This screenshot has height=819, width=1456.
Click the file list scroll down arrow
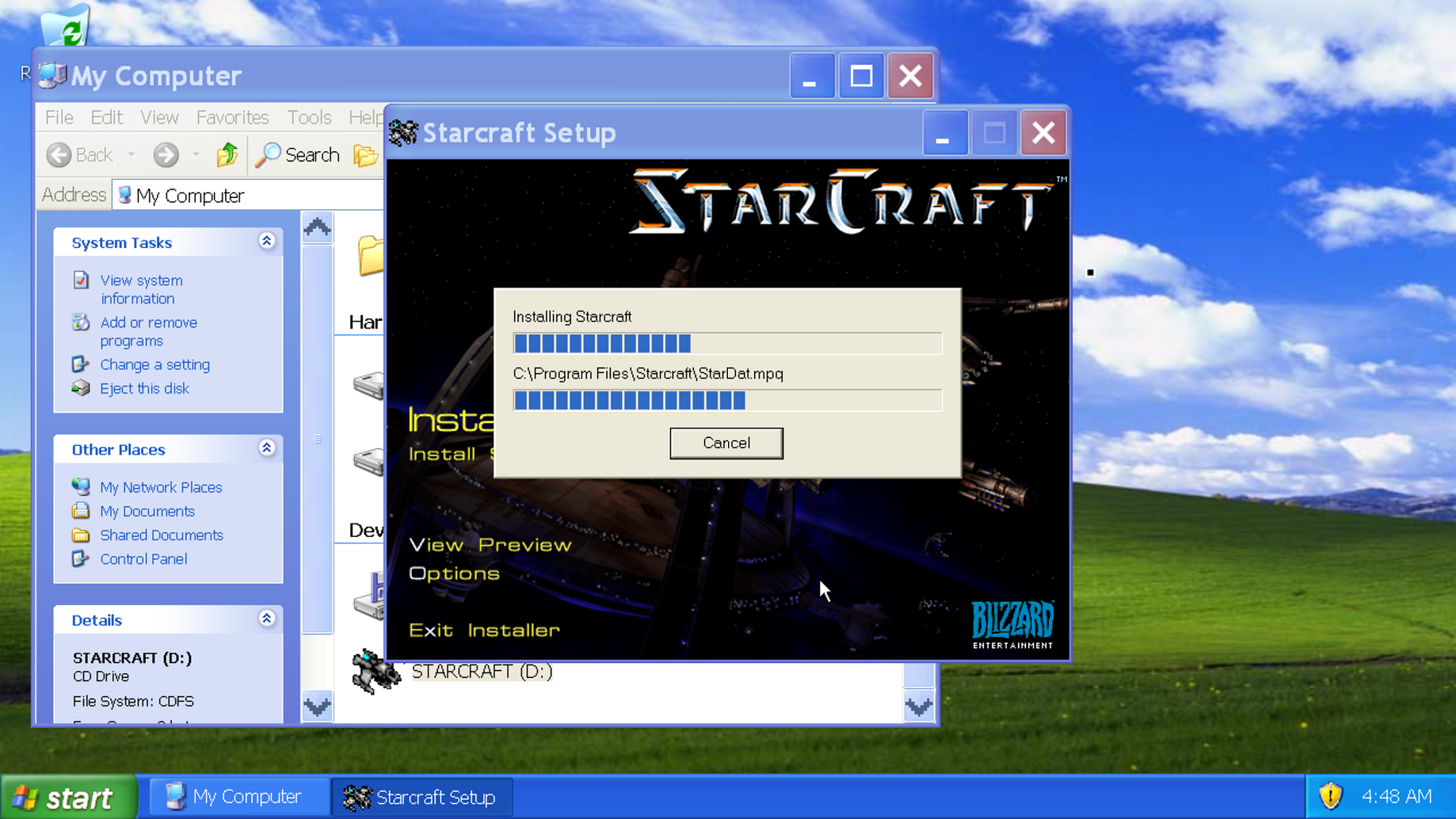tap(919, 706)
